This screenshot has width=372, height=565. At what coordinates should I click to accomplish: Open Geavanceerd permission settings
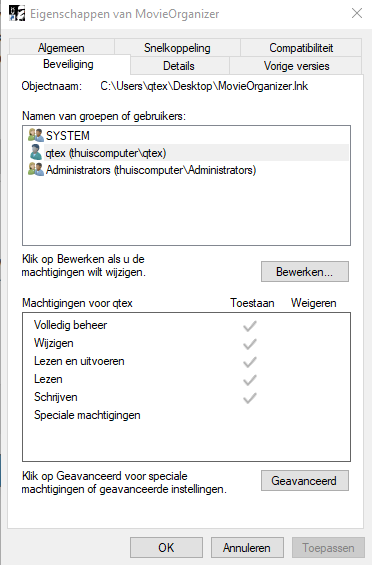pyautogui.click(x=305, y=480)
